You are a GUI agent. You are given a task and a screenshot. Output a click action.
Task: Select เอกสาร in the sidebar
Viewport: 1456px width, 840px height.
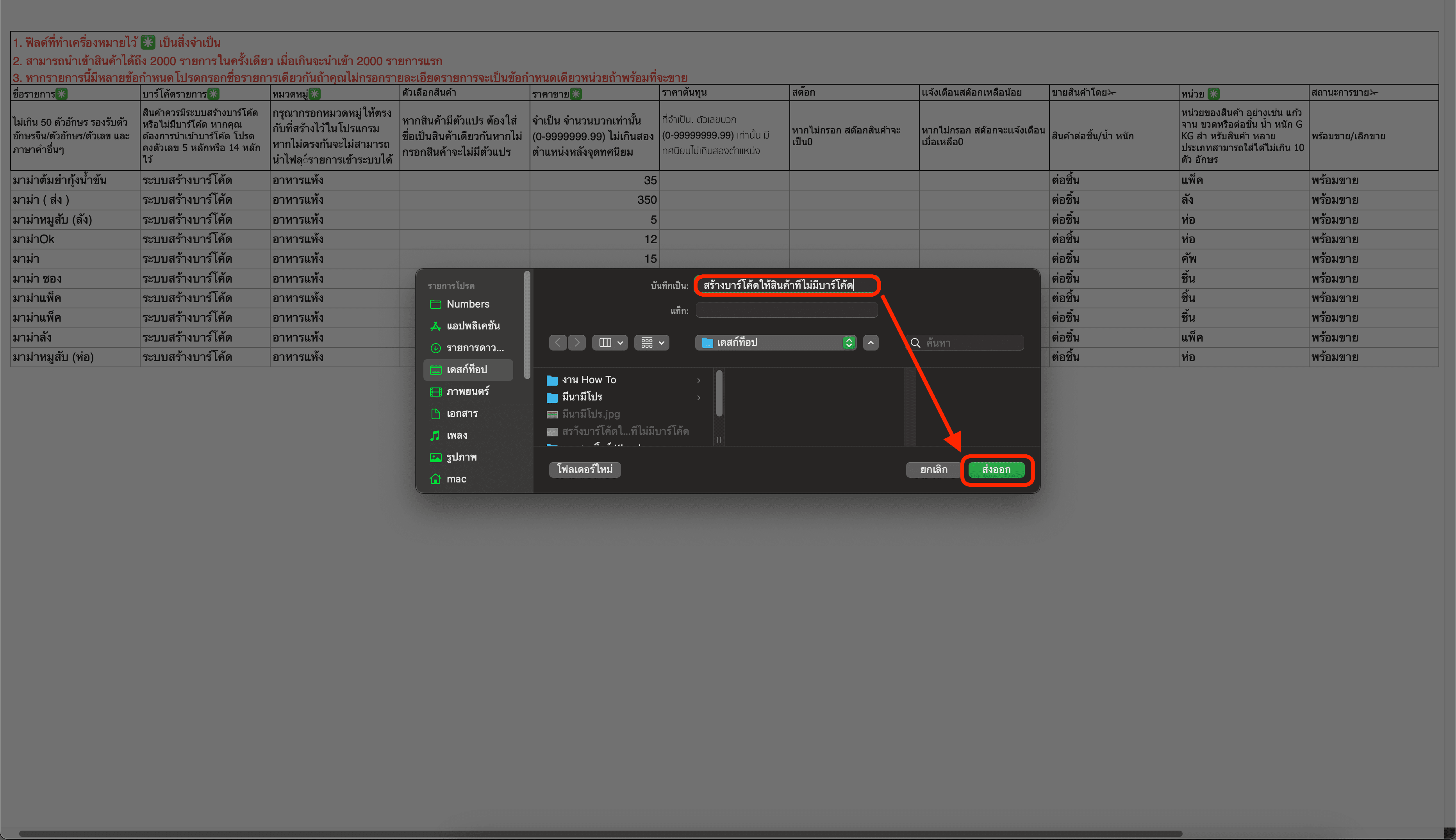click(462, 414)
